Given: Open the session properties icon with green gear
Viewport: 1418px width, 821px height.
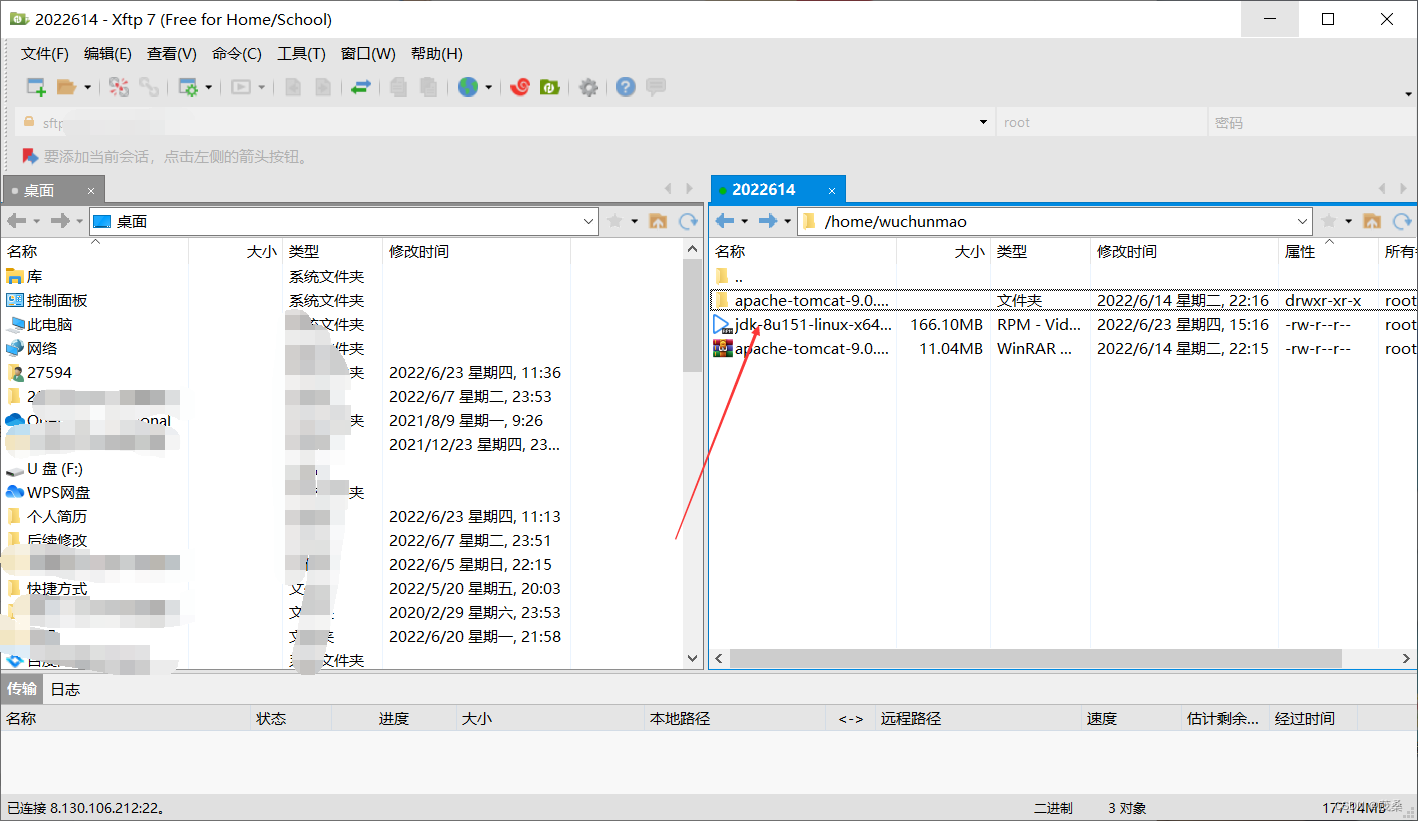Looking at the screenshot, I should click(x=188, y=87).
